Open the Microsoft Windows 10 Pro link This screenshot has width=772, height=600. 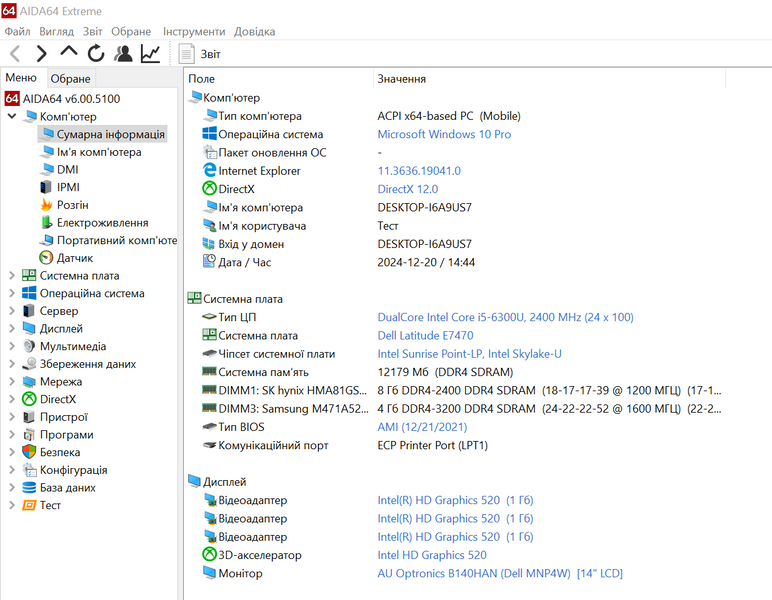[444, 134]
